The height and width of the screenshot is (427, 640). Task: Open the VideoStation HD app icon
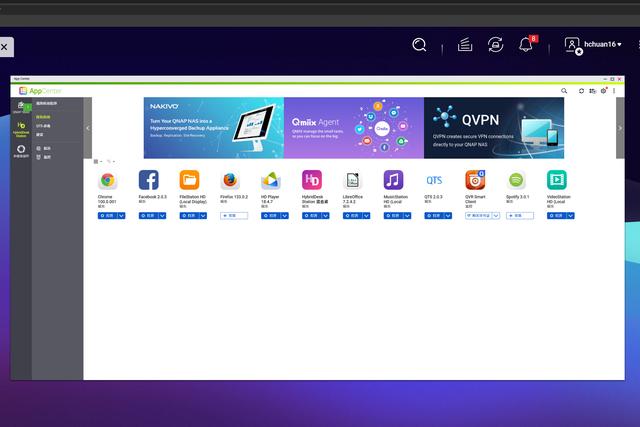click(x=557, y=180)
